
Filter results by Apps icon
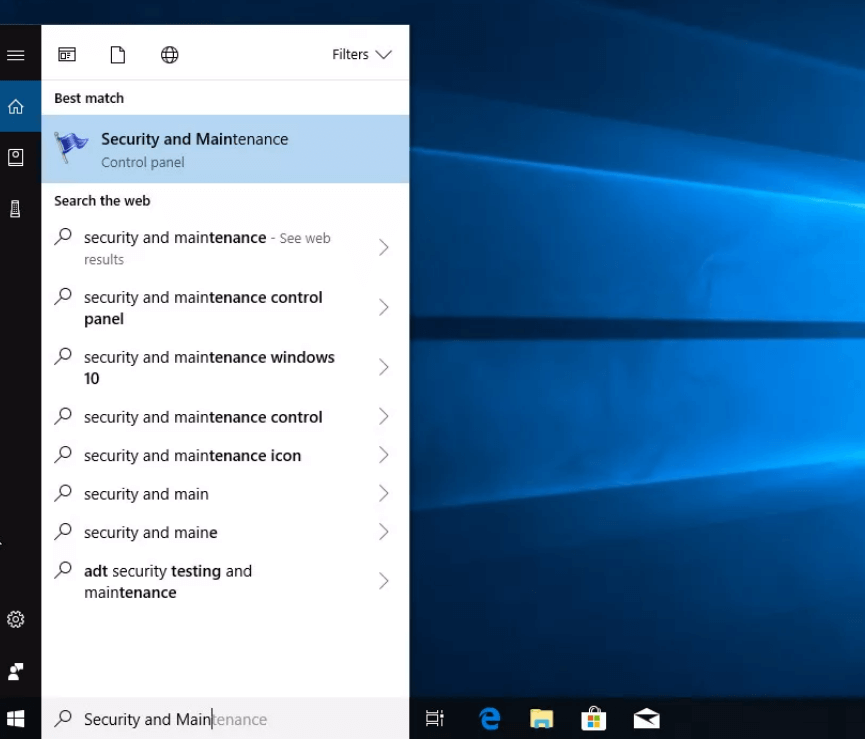(67, 55)
